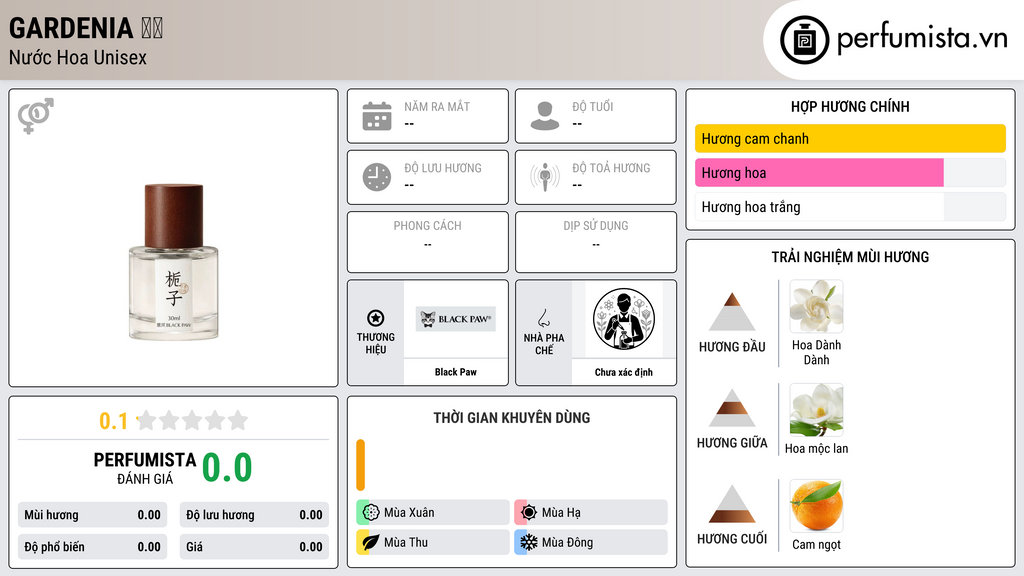Click the Hợp hương chính heading
The image size is (1024, 576).
[x=850, y=106]
